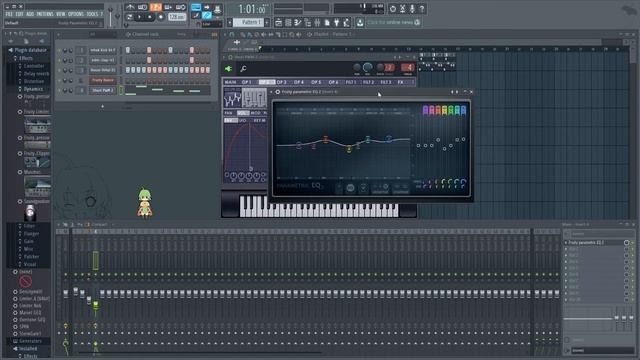
Task: Click the microphone recording icon
Action: coord(412,9)
